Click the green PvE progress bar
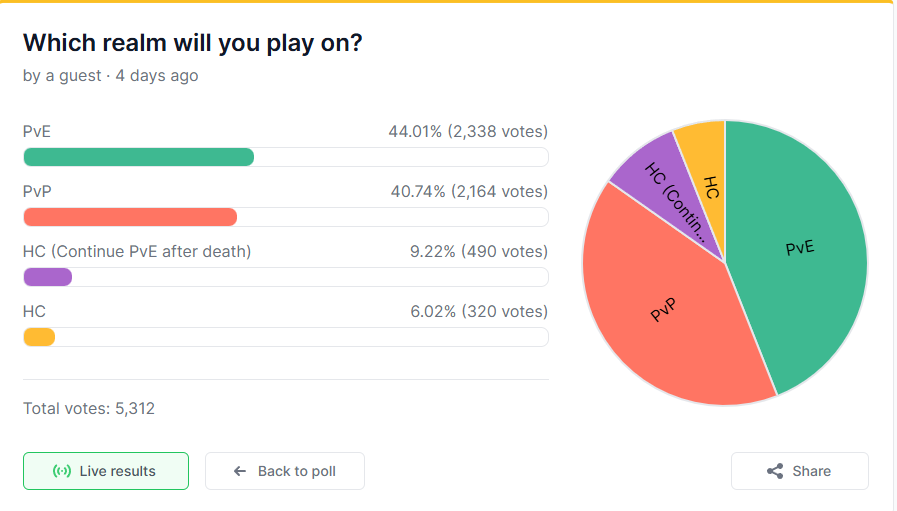Image resolution: width=897 pixels, height=511 pixels. click(x=138, y=157)
